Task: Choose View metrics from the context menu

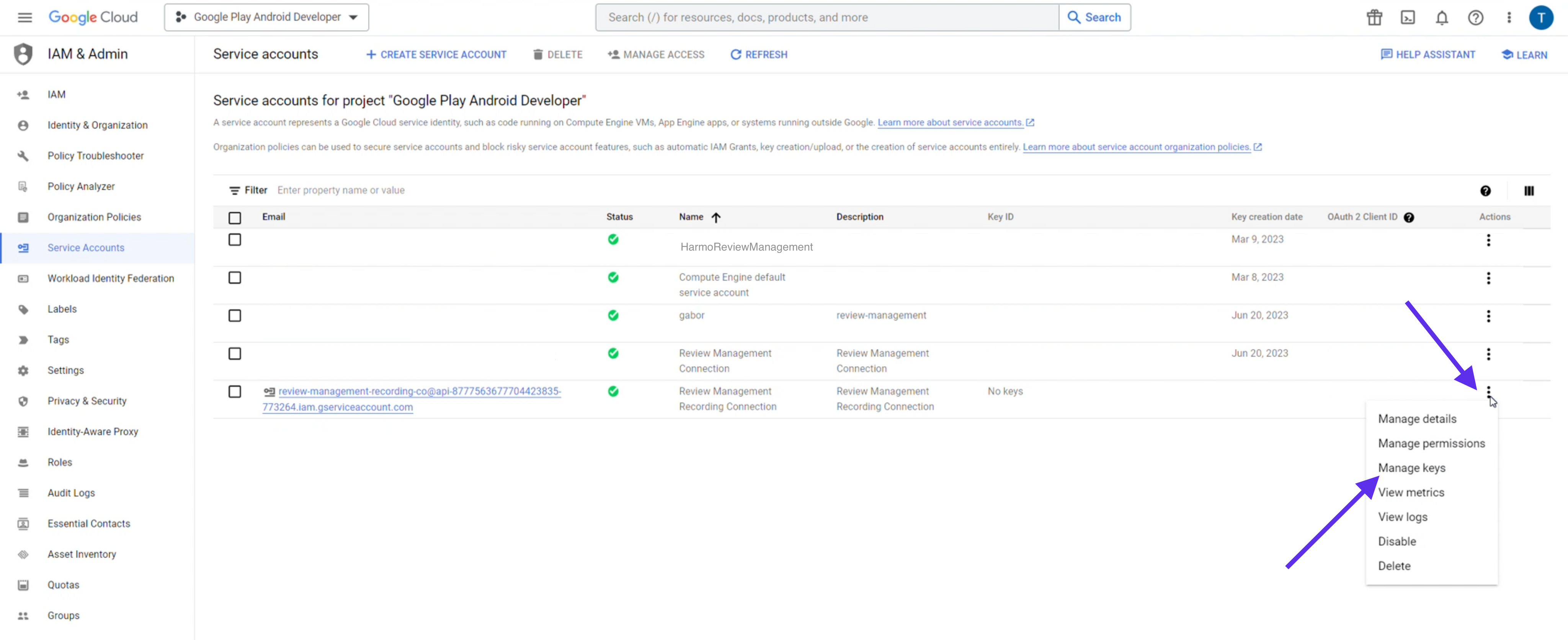Action: pos(1411,492)
